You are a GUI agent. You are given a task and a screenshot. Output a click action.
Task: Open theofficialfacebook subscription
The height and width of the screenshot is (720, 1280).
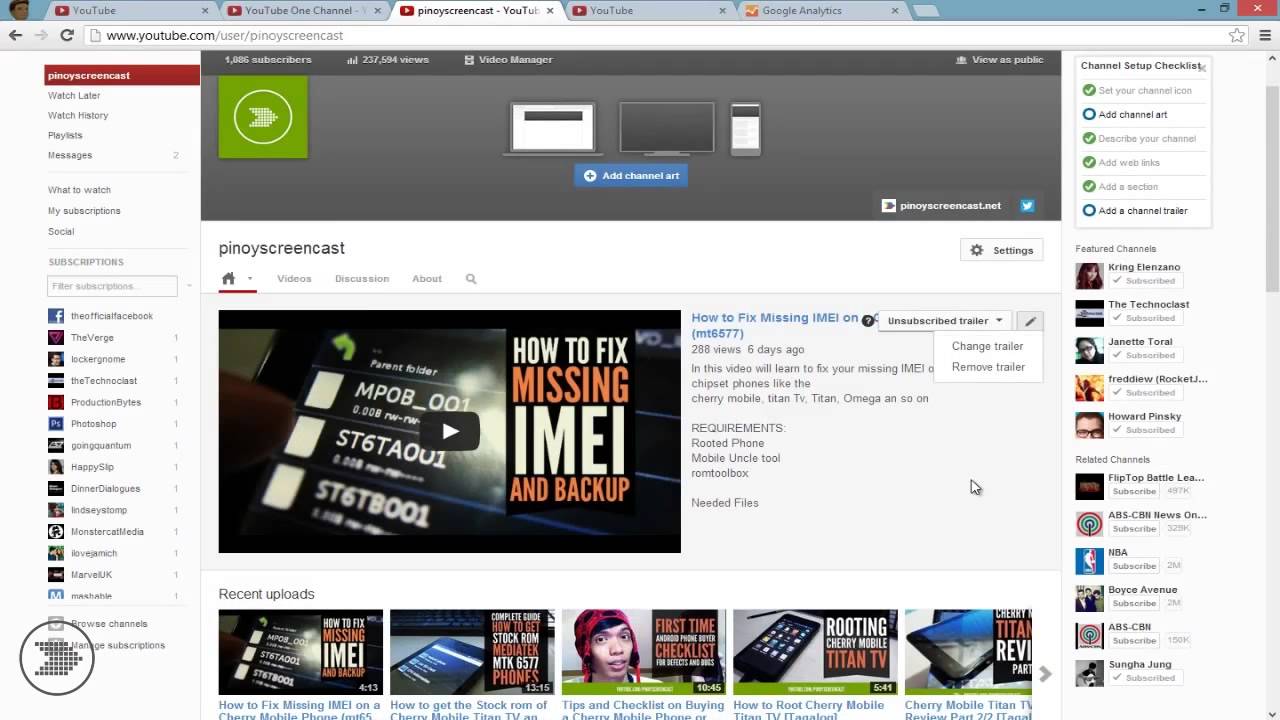112,316
